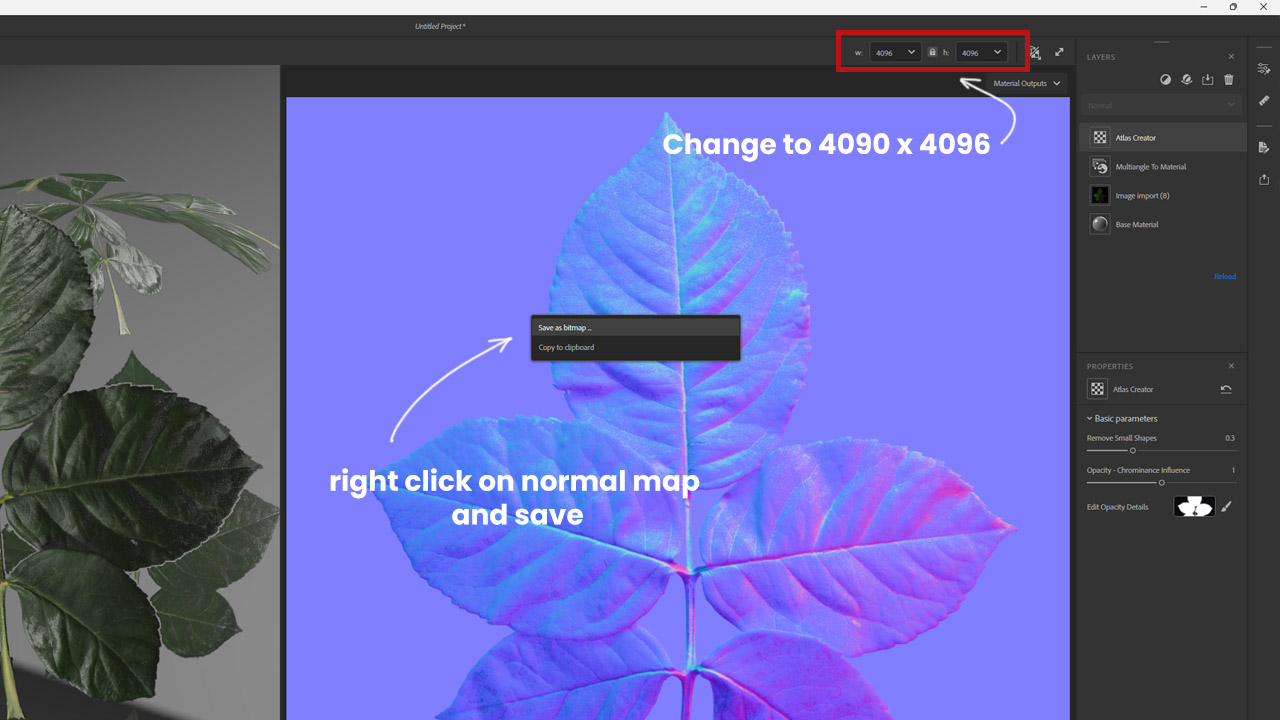Click the fullscreen expand arrows icon
1280x720 pixels.
click(x=1059, y=52)
